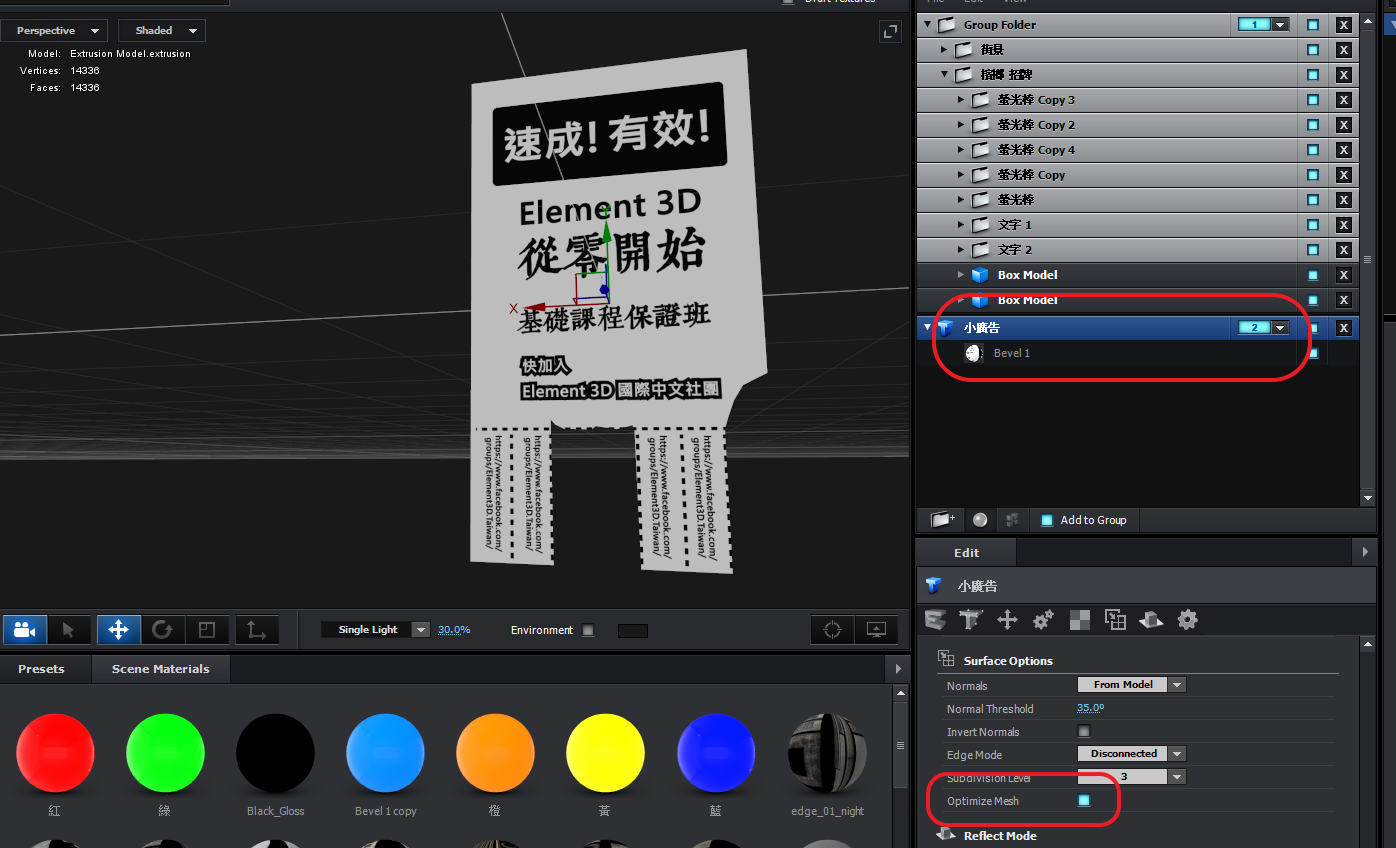
Task: Select the edge_01_night material
Action: tap(826, 754)
